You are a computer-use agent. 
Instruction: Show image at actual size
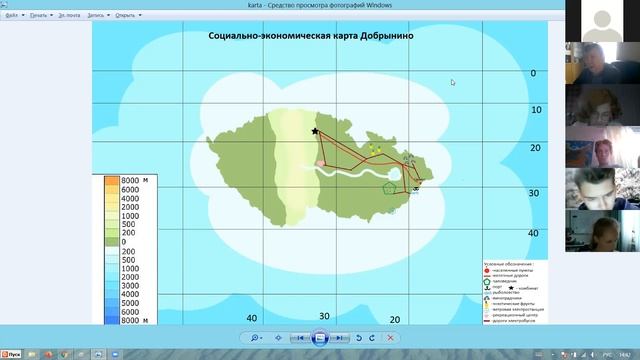coord(278,338)
